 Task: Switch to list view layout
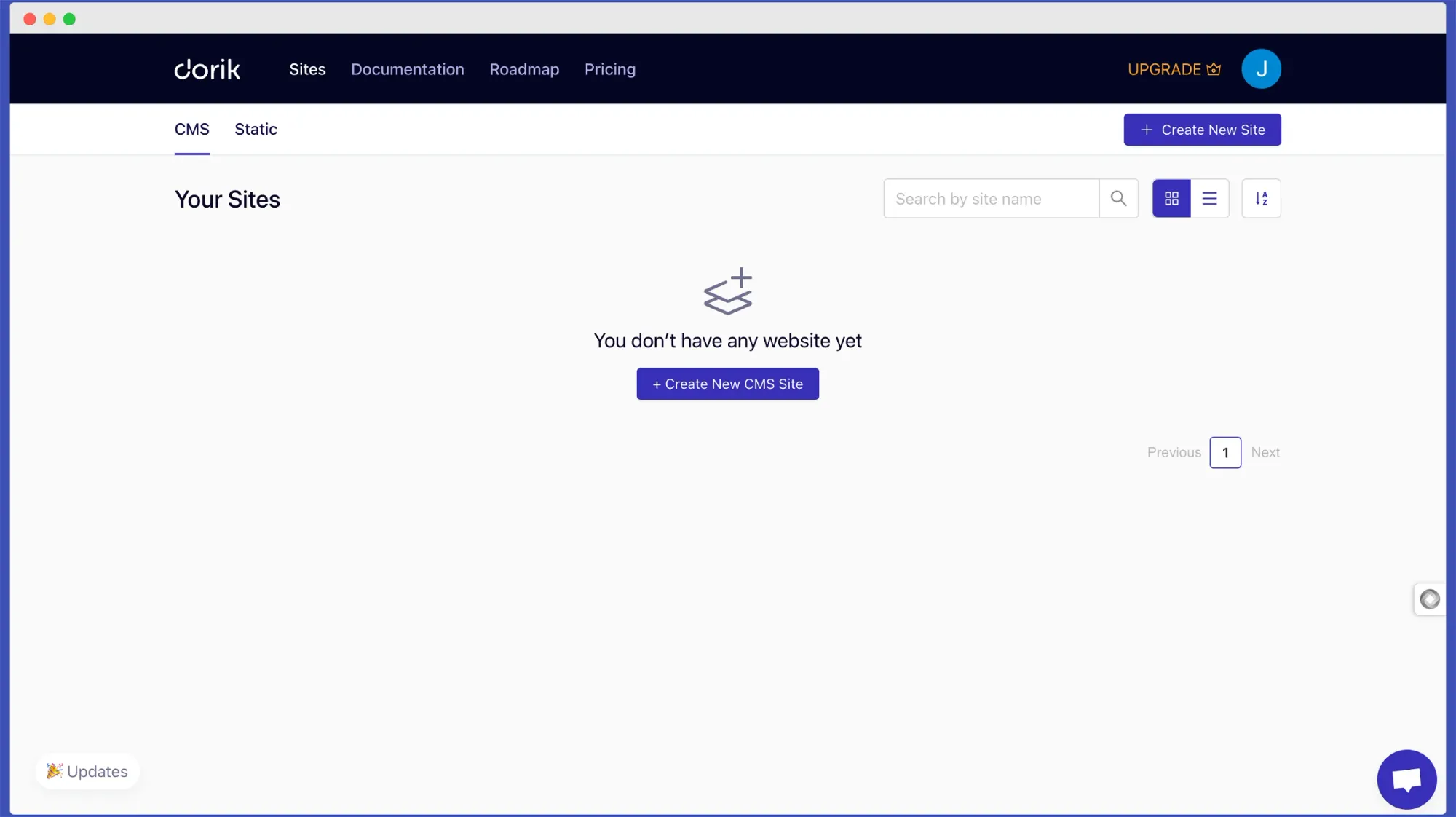[x=1209, y=198]
